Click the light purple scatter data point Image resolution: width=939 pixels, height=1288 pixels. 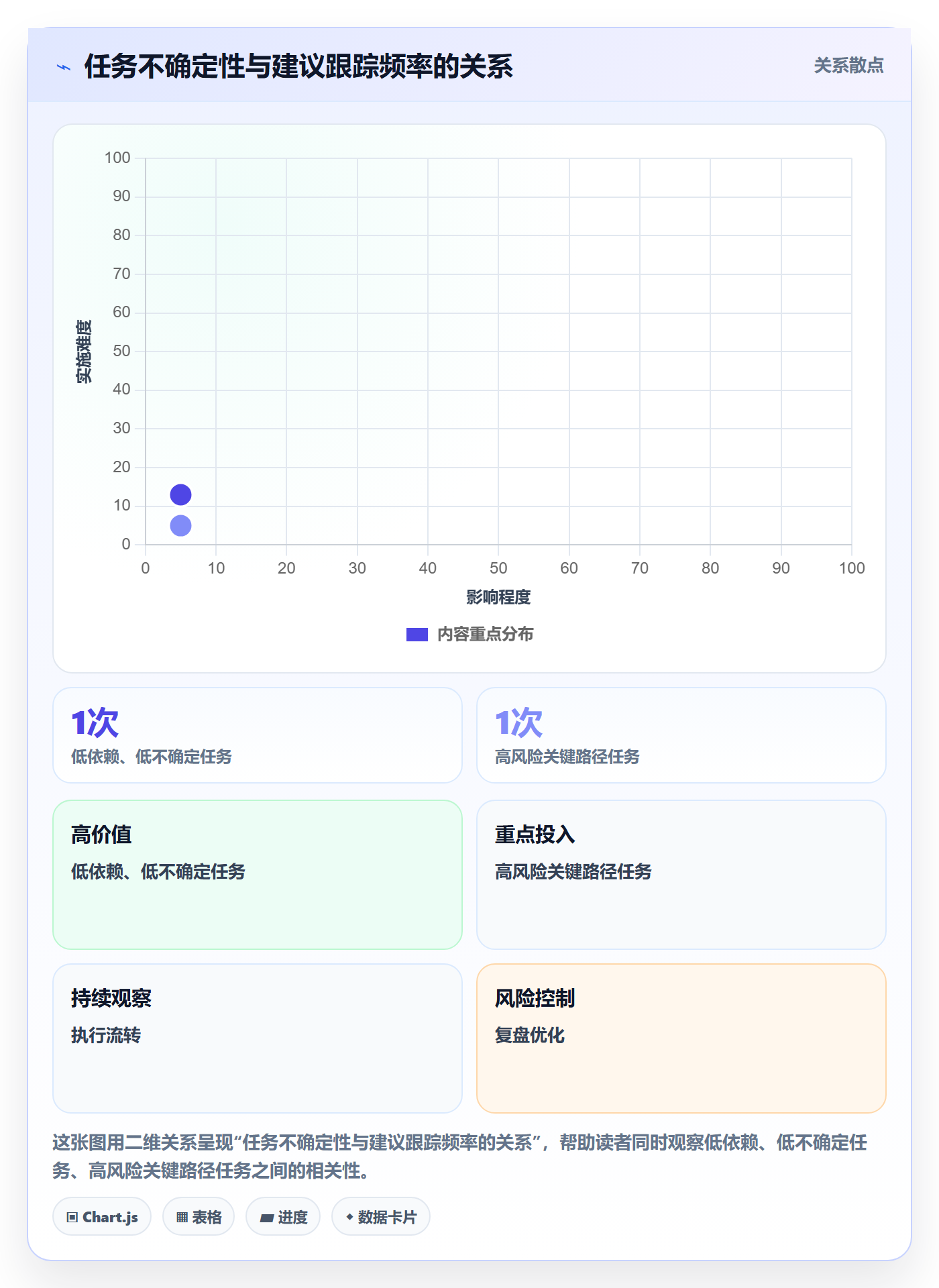tap(180, 525)
